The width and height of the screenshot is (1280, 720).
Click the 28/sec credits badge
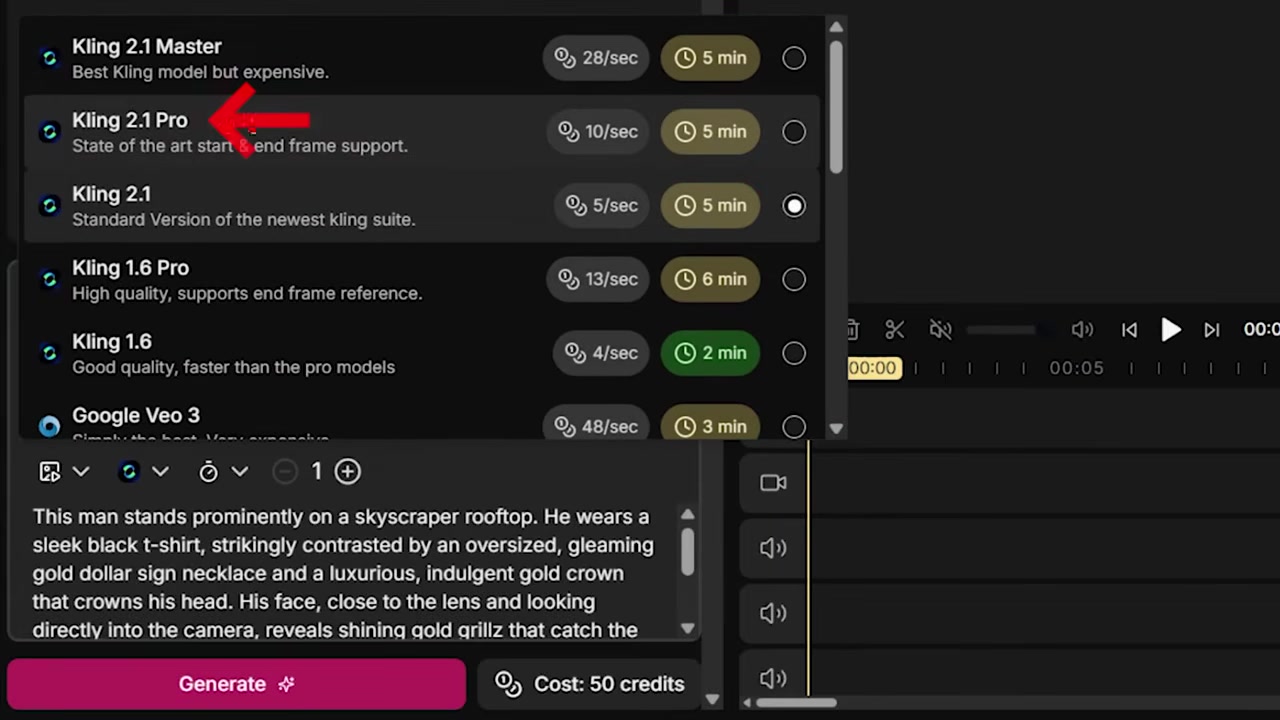point(596,58)
